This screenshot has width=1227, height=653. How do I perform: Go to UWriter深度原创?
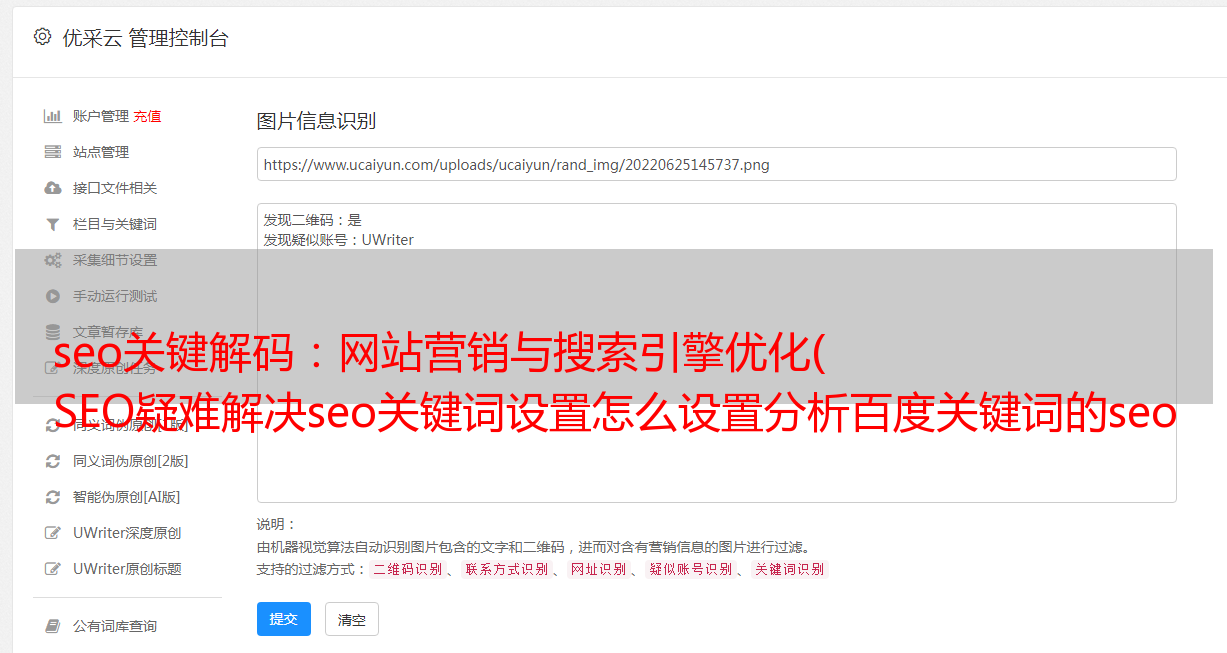click(127, 533)
